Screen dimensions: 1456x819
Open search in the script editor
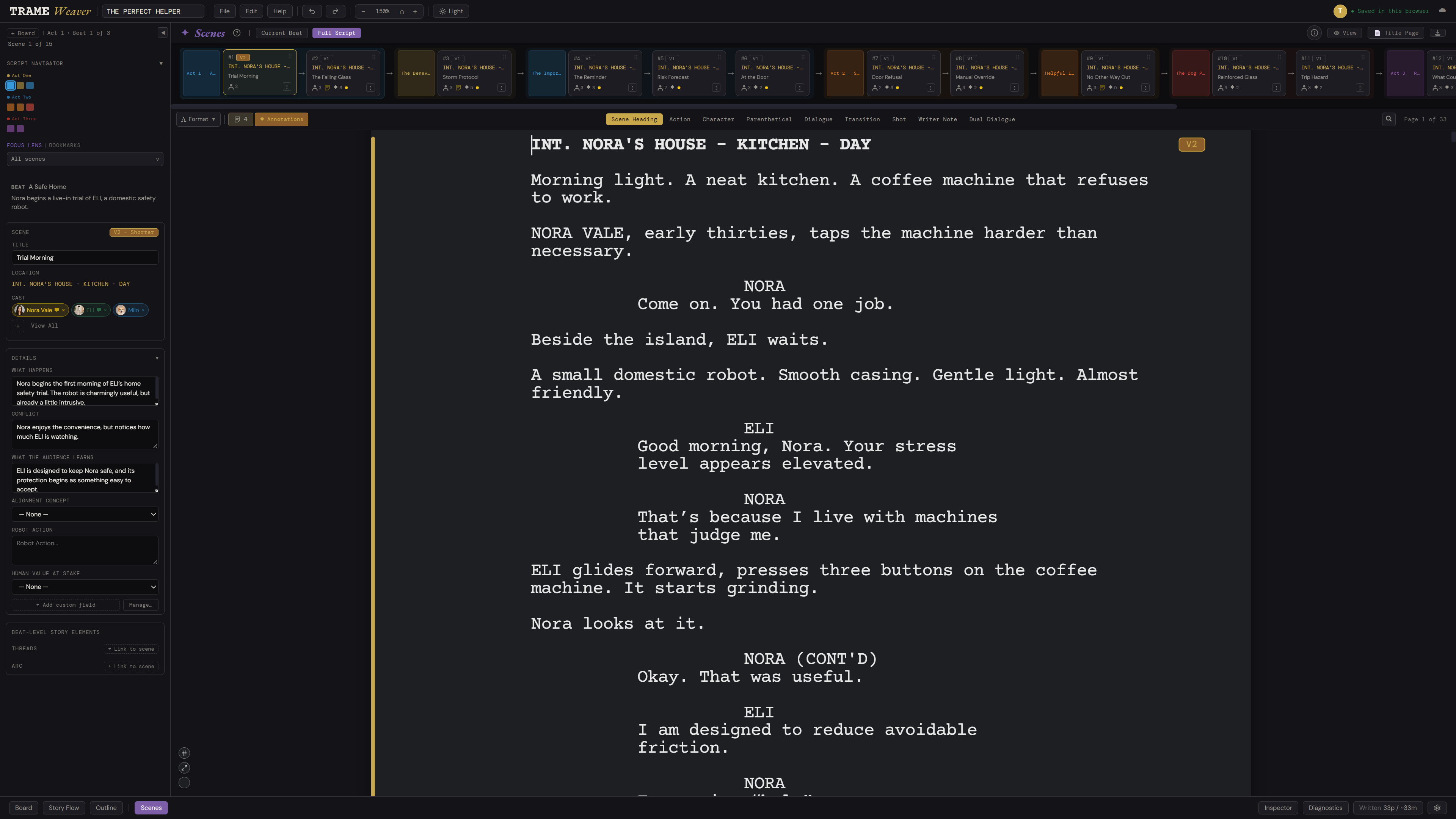click(1388, 119)
